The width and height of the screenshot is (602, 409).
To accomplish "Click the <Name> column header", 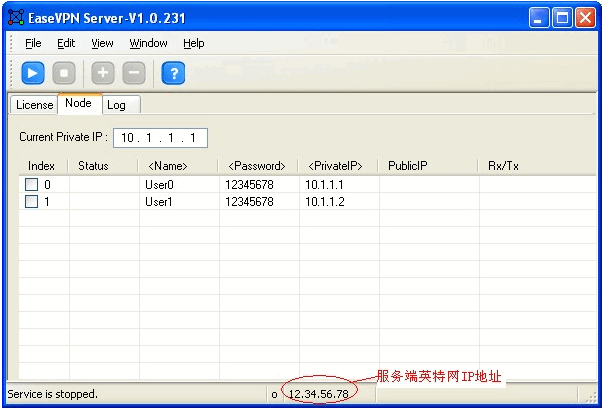I will pos(178,166).
